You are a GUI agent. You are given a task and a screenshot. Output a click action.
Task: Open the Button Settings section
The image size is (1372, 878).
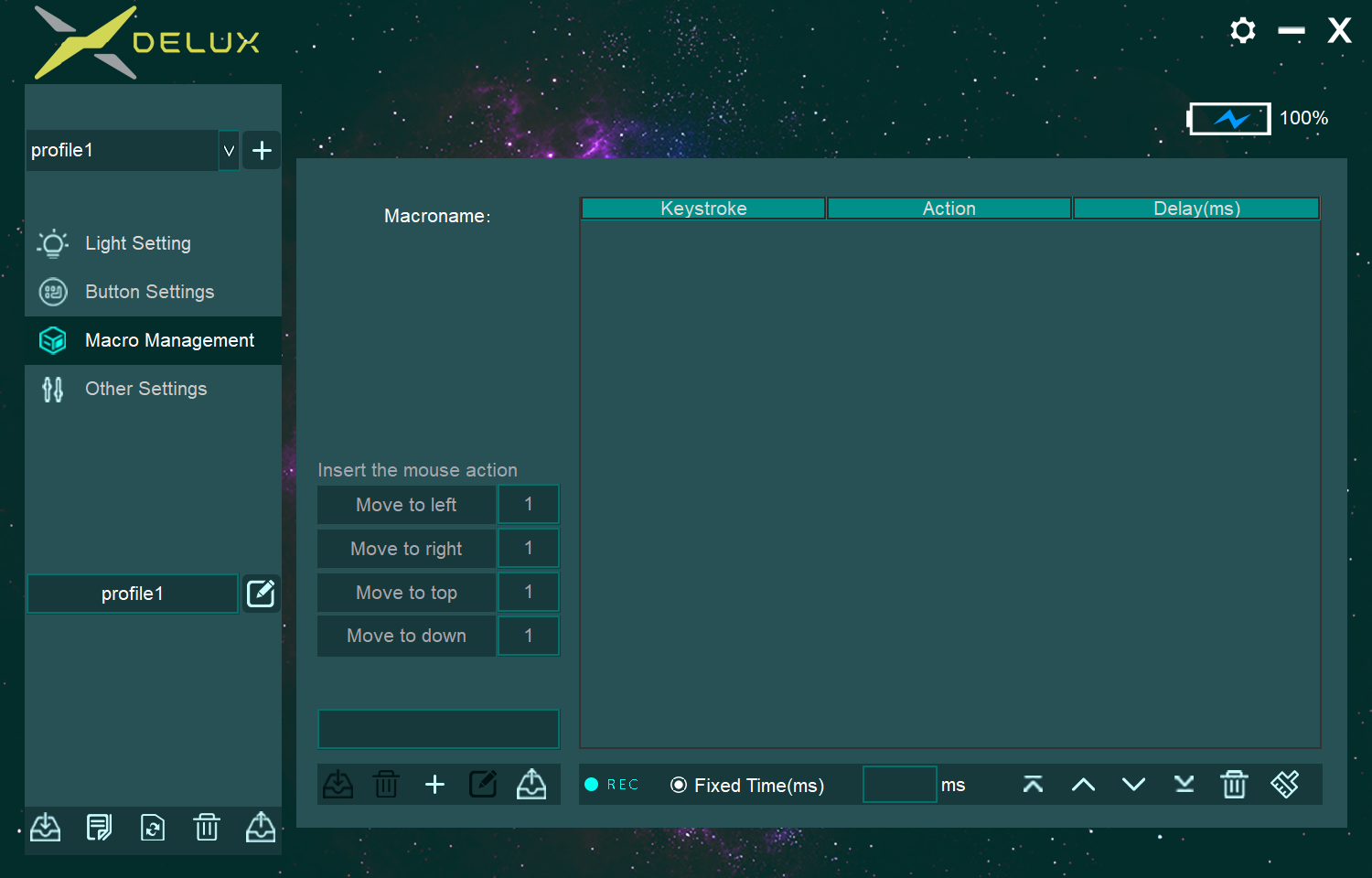[149, 292]
